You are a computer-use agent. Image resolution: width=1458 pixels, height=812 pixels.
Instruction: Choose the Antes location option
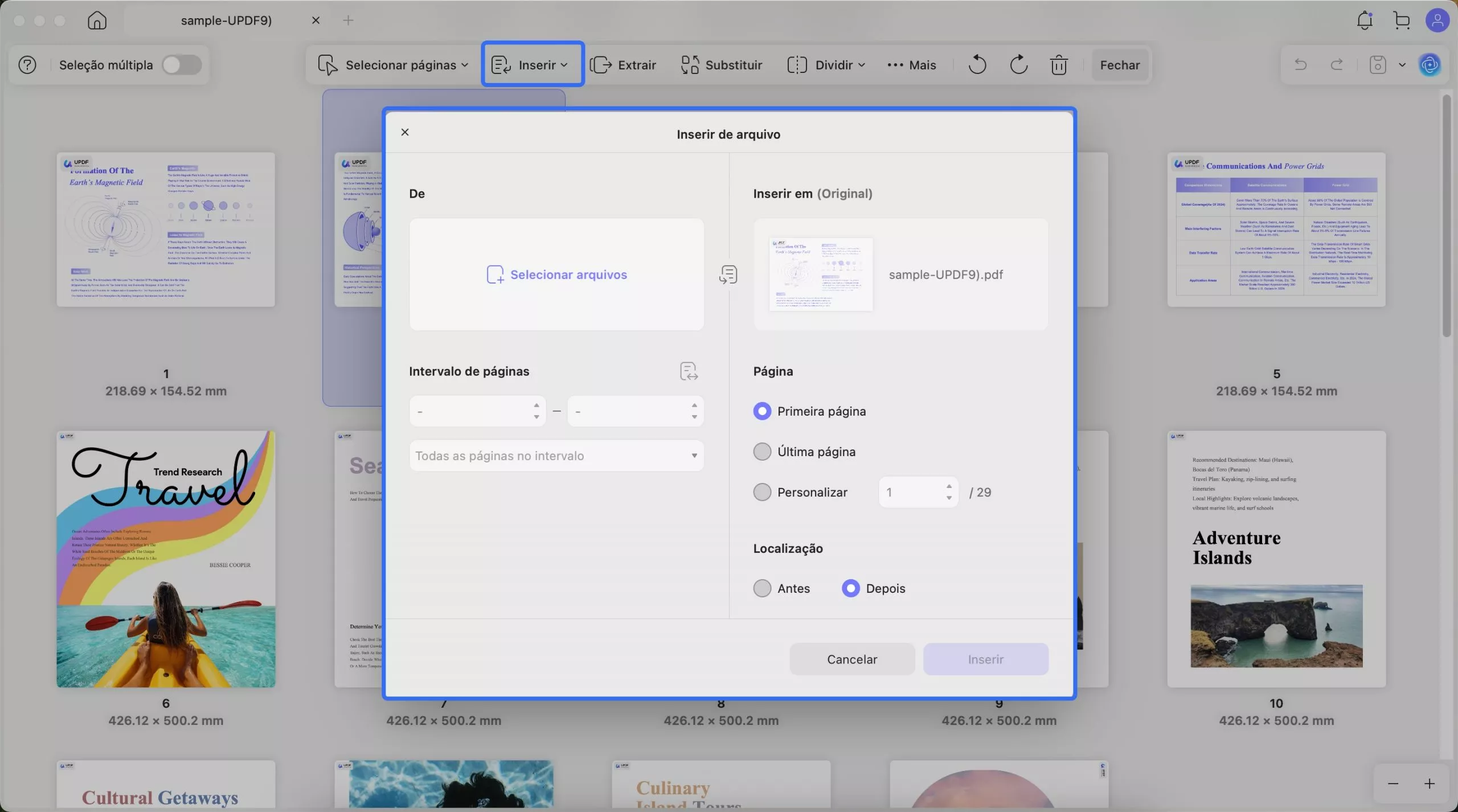pyautogui.click(x=762, y=588)
